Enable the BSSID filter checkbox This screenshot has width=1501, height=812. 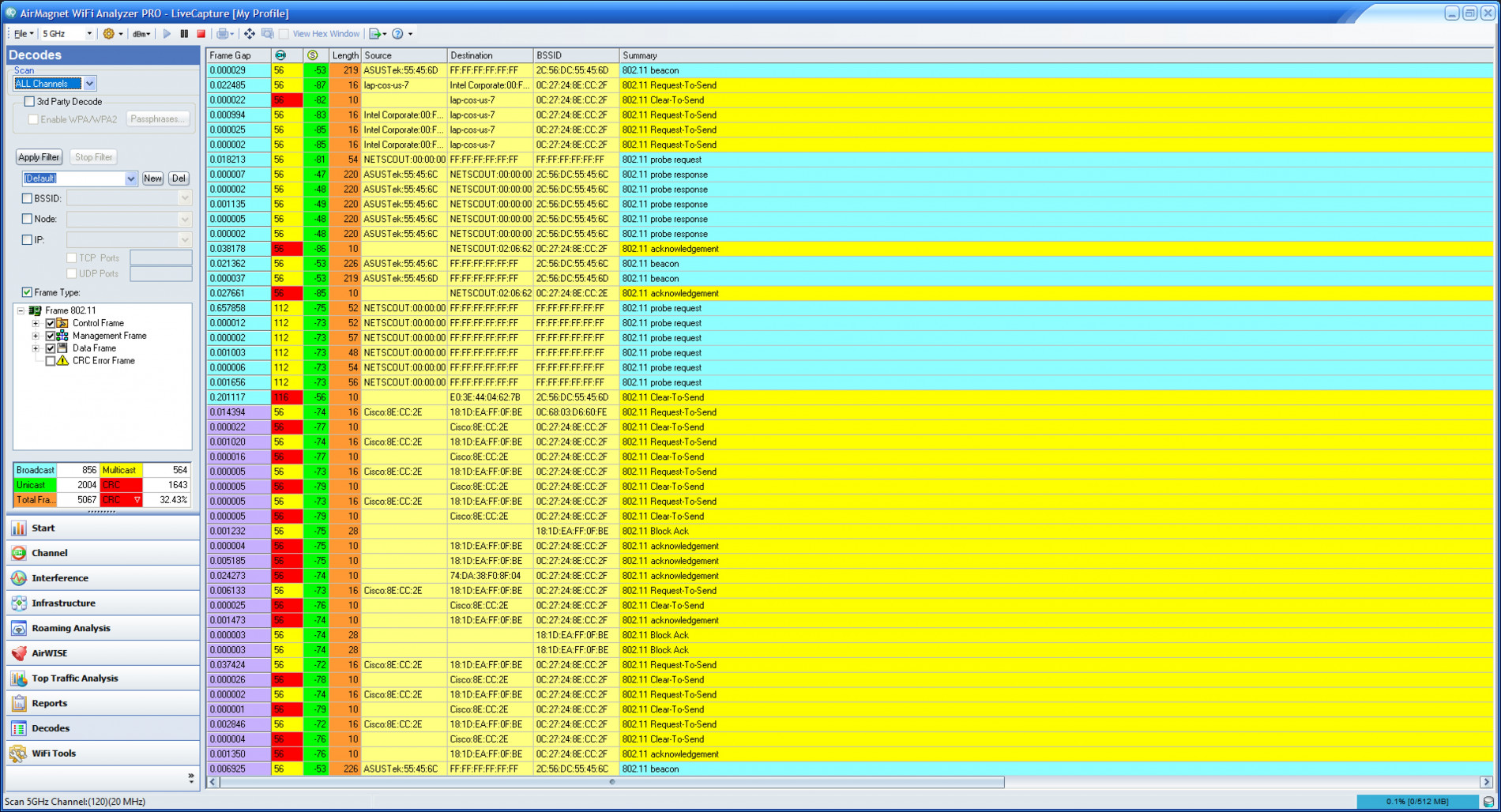click(27, 199)
